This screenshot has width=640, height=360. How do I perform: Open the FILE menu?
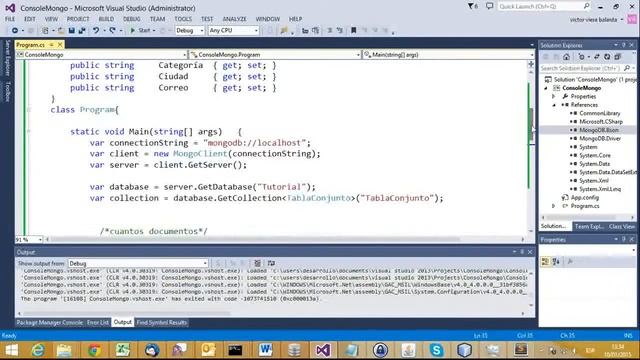point(10,19)
